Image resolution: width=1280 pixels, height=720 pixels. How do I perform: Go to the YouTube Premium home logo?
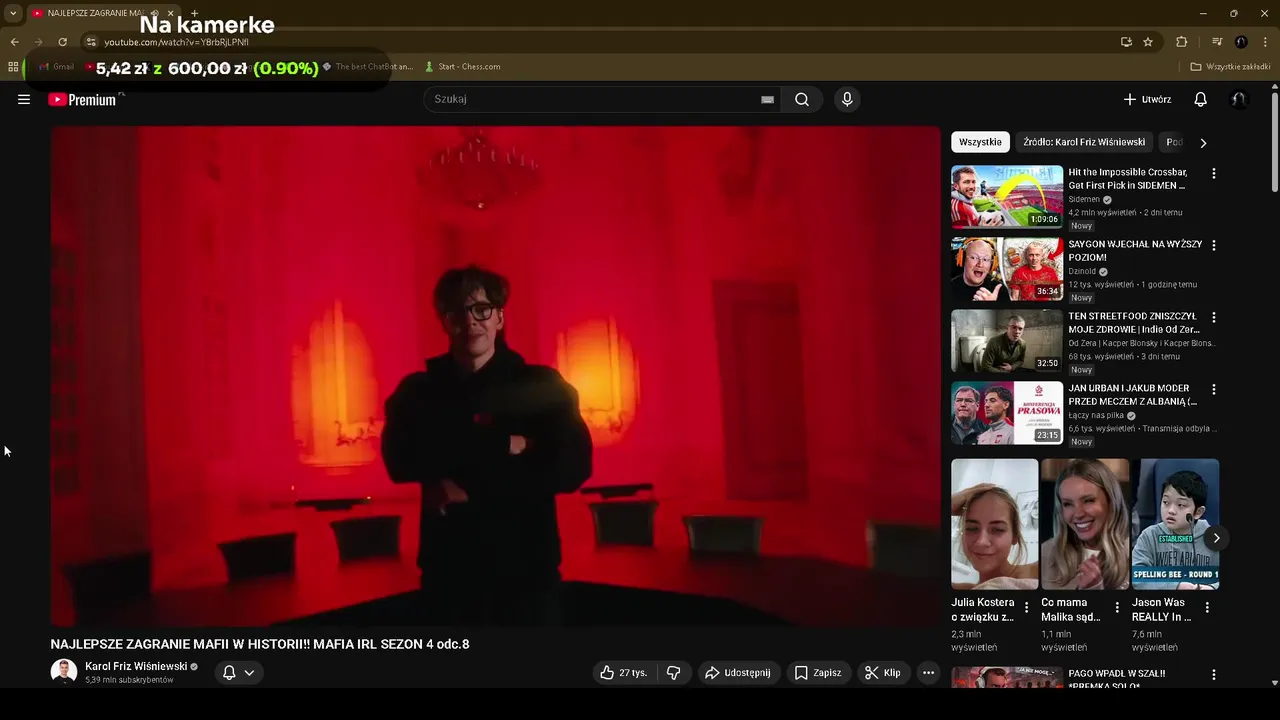pyautogui.click(x=83, y=99)
